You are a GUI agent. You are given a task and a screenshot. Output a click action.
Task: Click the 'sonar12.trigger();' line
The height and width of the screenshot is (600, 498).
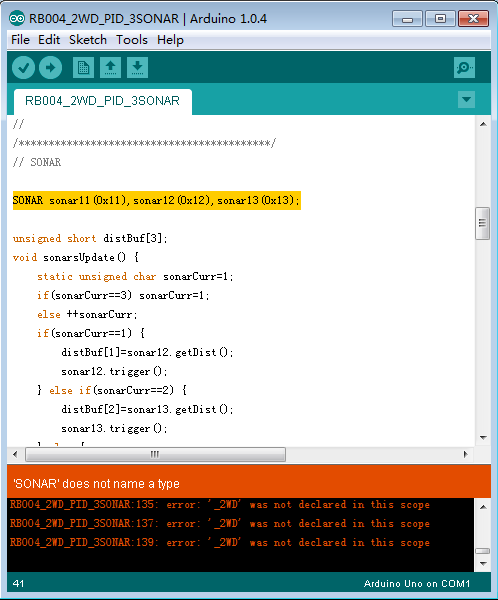[x=114, y=372]
